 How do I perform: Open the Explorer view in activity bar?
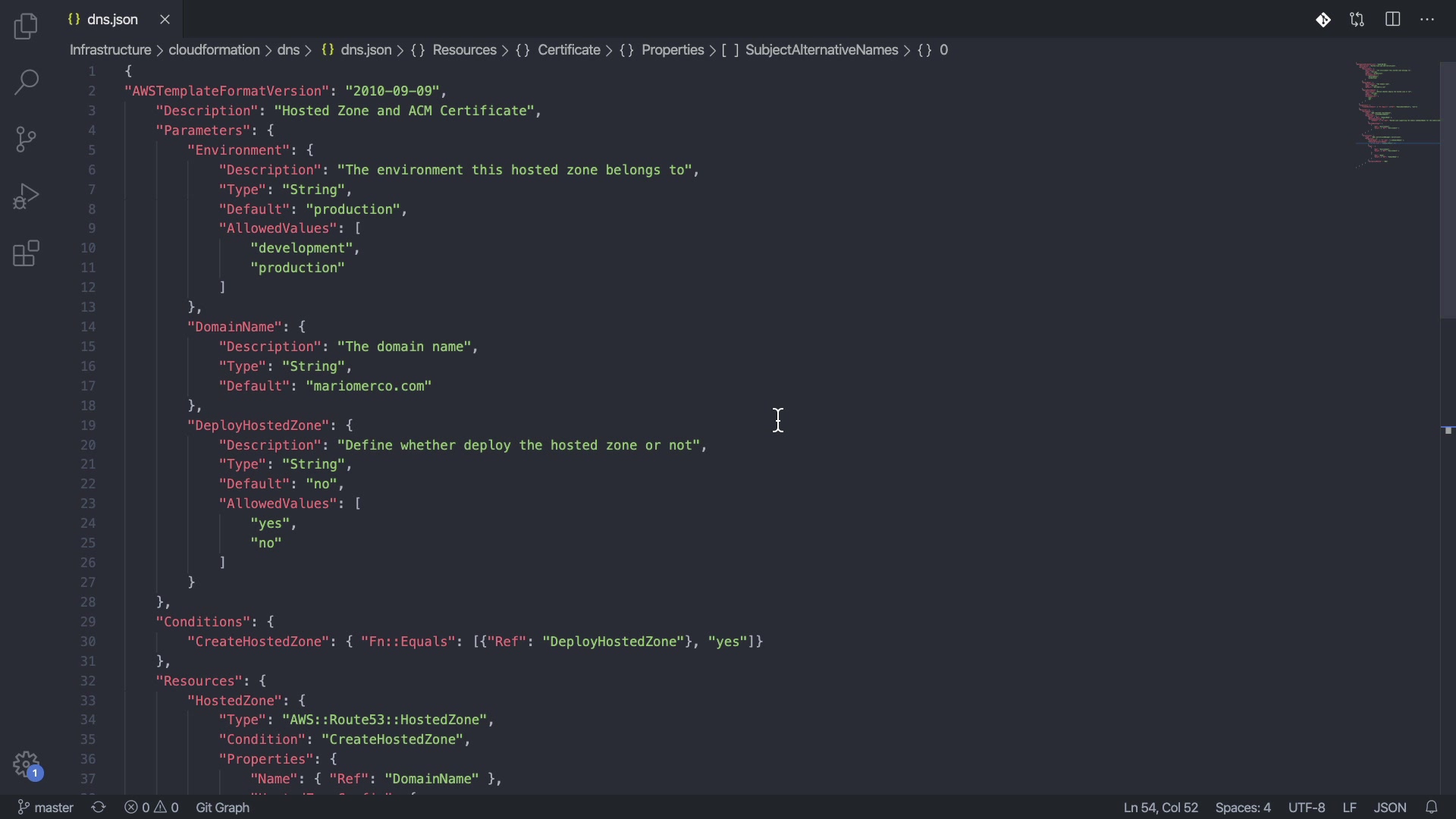[x=26, y=27]
